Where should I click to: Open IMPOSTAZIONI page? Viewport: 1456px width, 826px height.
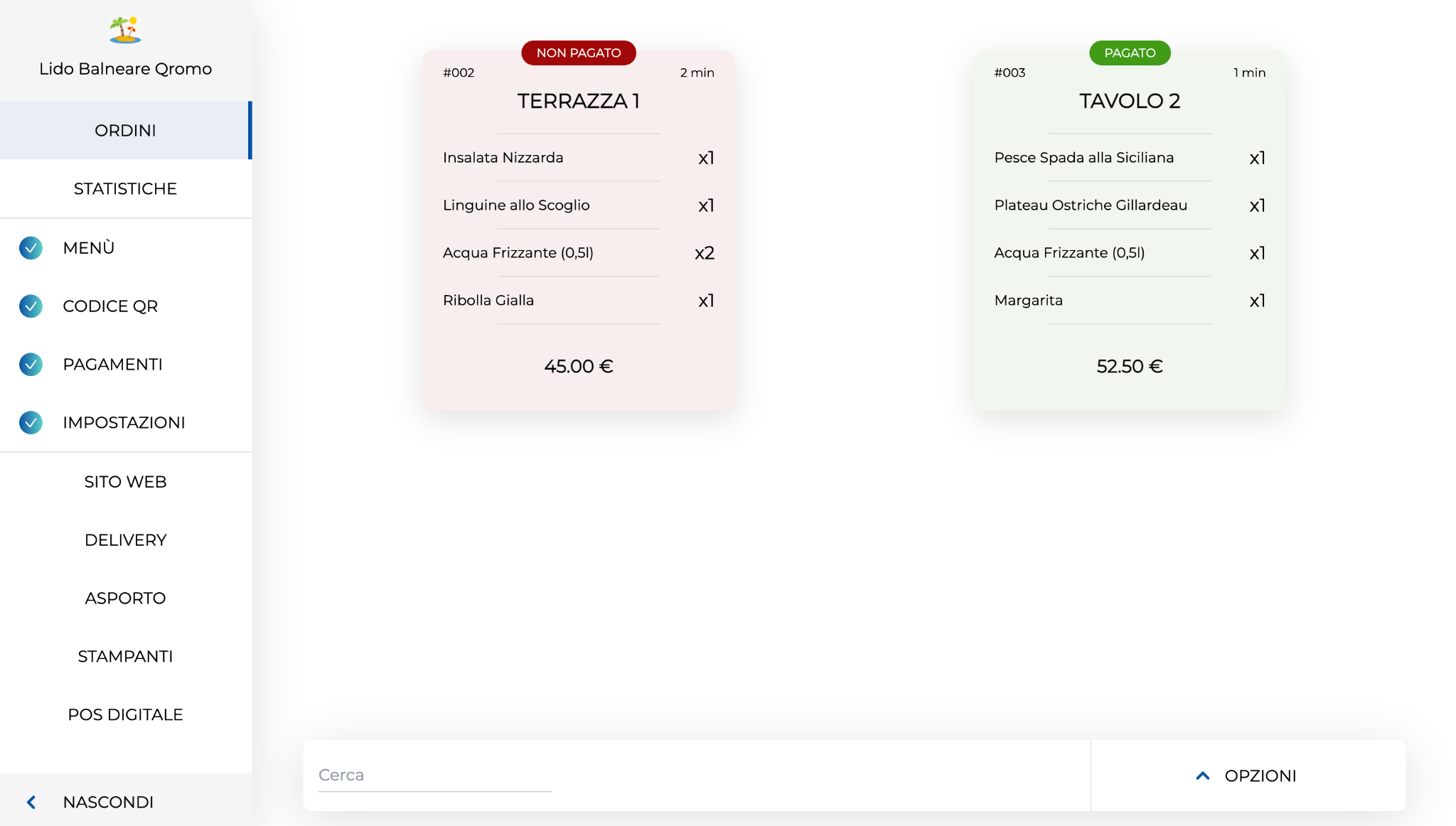[x=125, y=422]
